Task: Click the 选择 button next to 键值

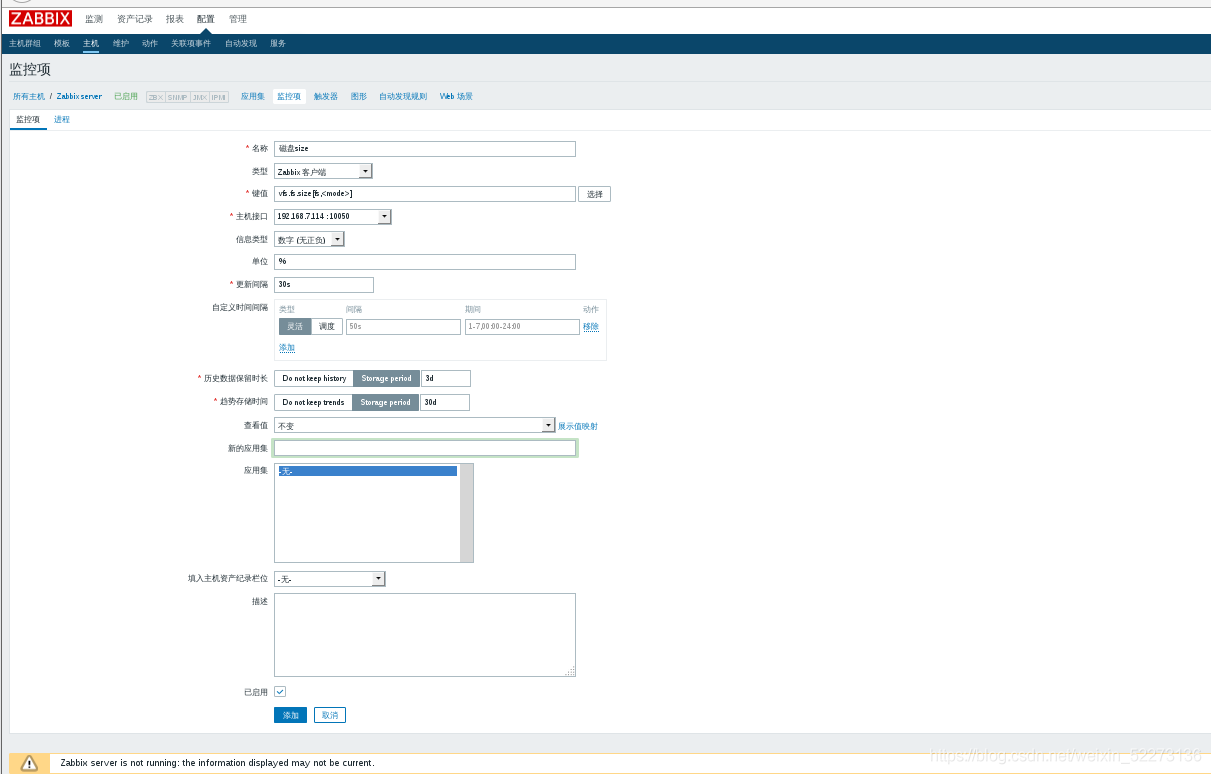Action: click(x=594, y=194)
